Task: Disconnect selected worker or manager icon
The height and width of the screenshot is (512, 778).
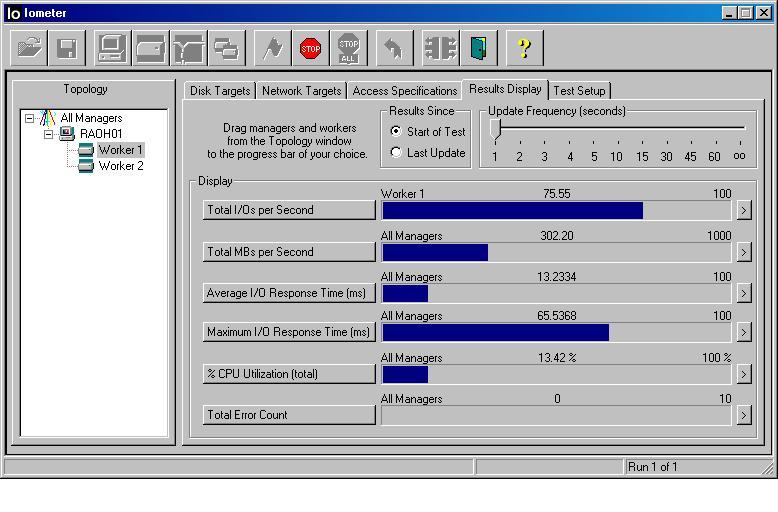Action: pos(441,48)
